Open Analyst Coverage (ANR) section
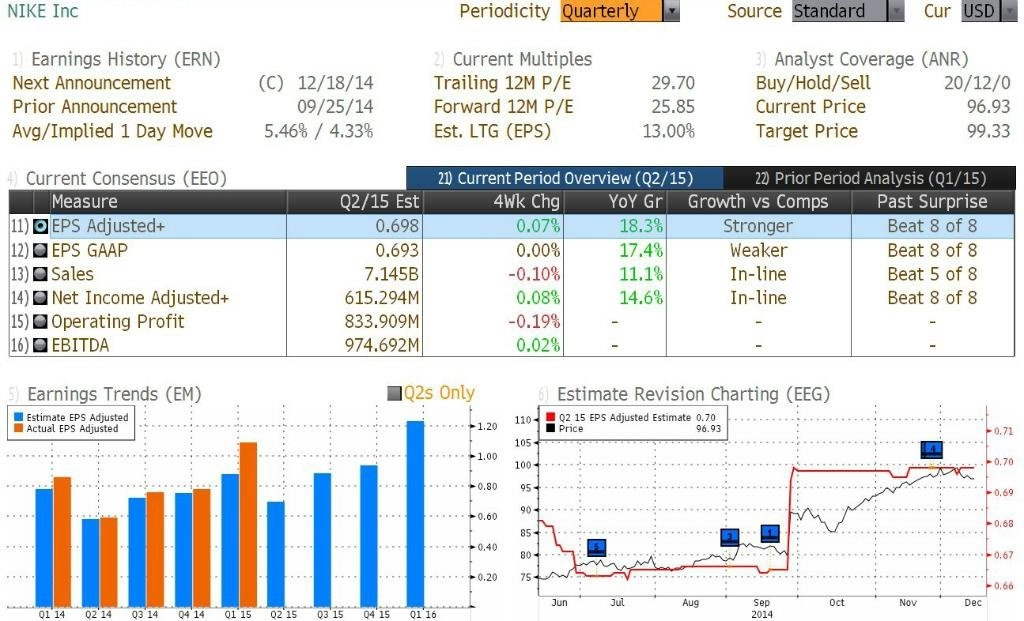This screenshot has width=1024, height=621. pyautogui.click(x=871, y=59)
